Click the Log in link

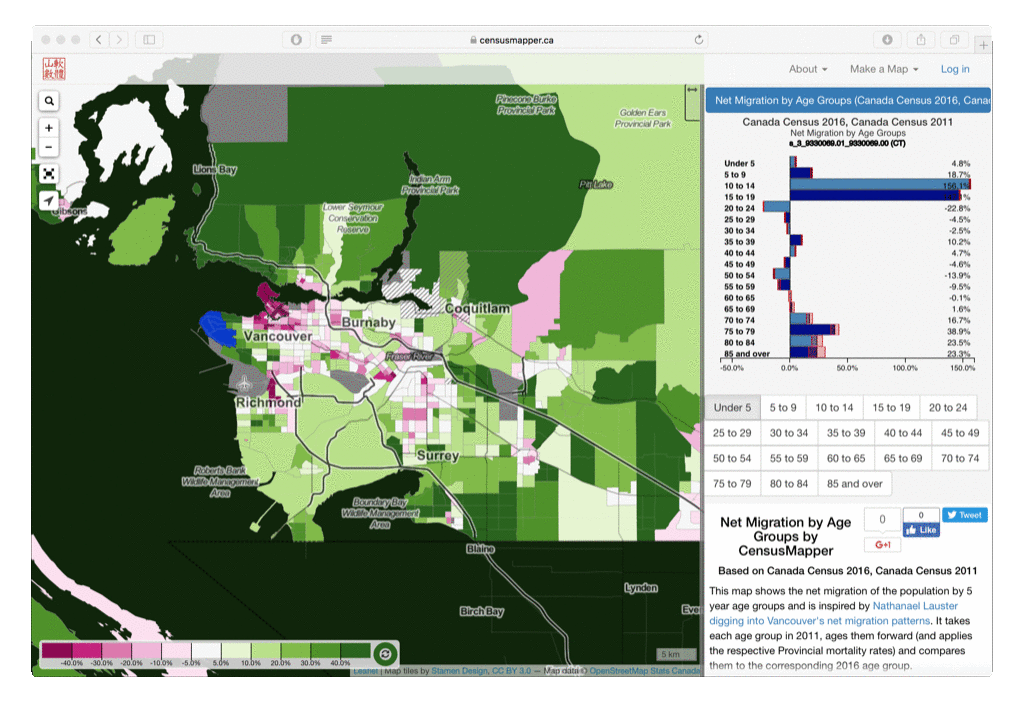955,69
